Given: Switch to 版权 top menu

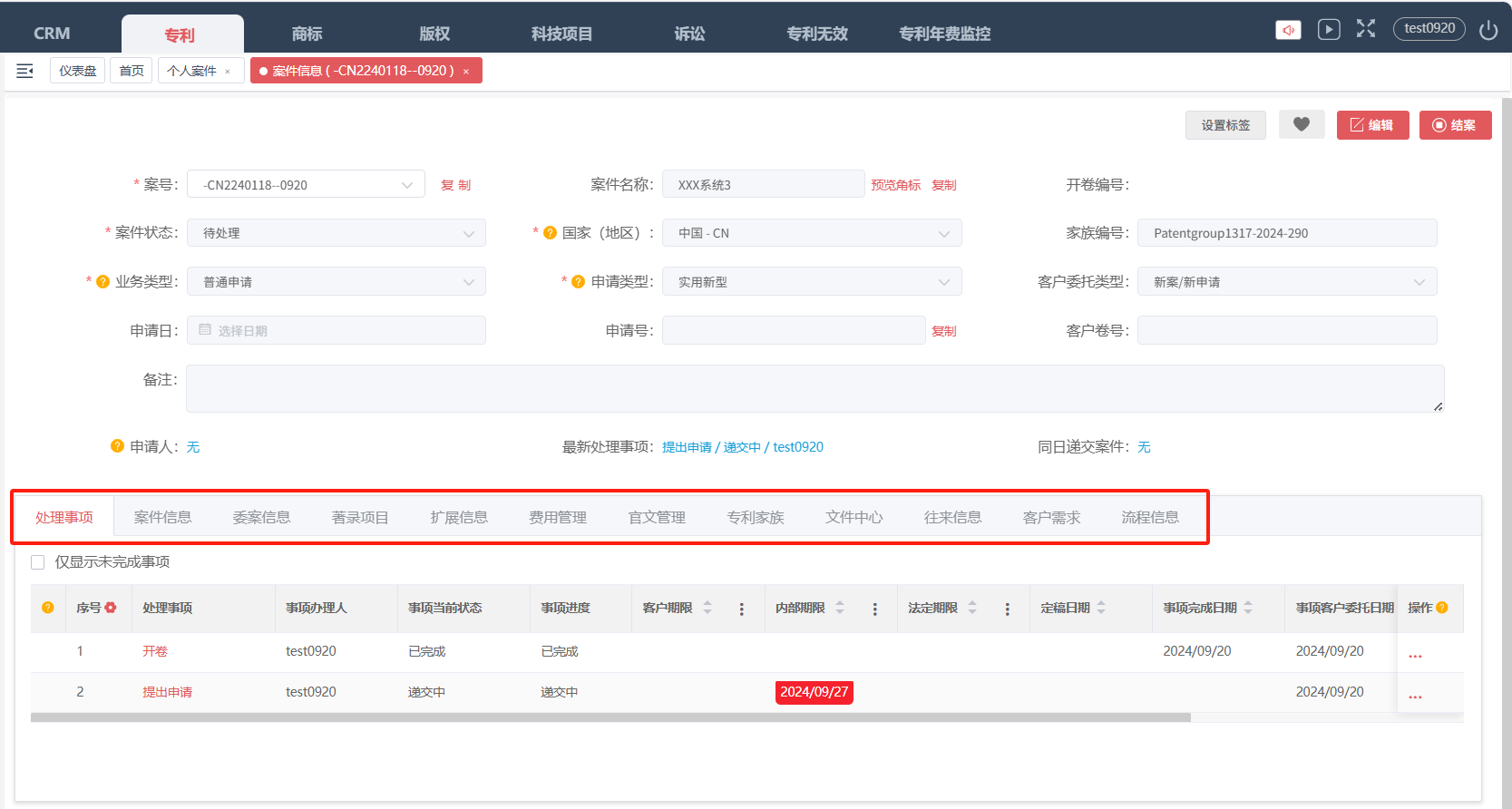Looking at the screenshot, I should coord(434,34).
